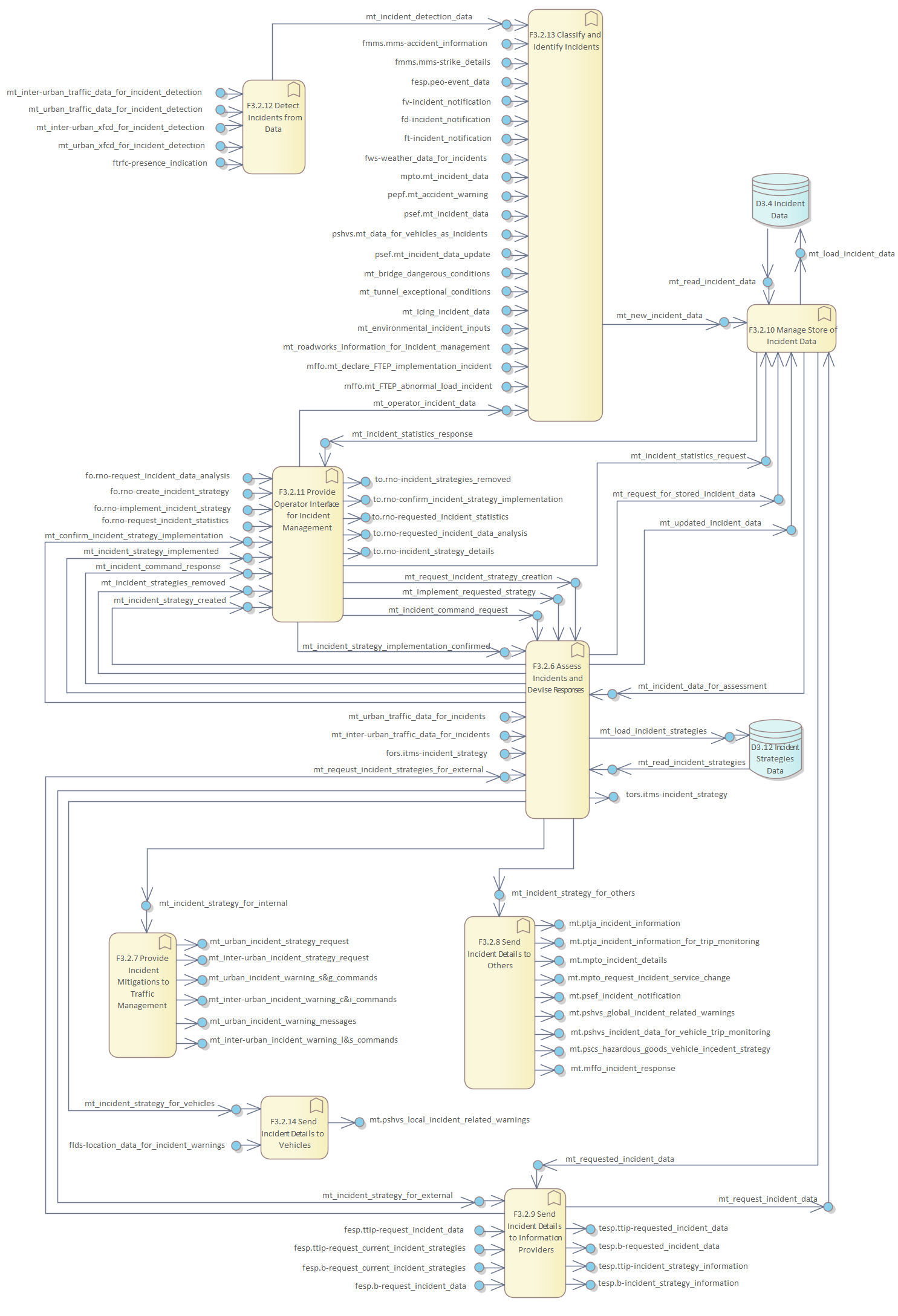Click the bookmark icon in F3.2.10 Manage Store box
898x1316 pixels.
824,313
